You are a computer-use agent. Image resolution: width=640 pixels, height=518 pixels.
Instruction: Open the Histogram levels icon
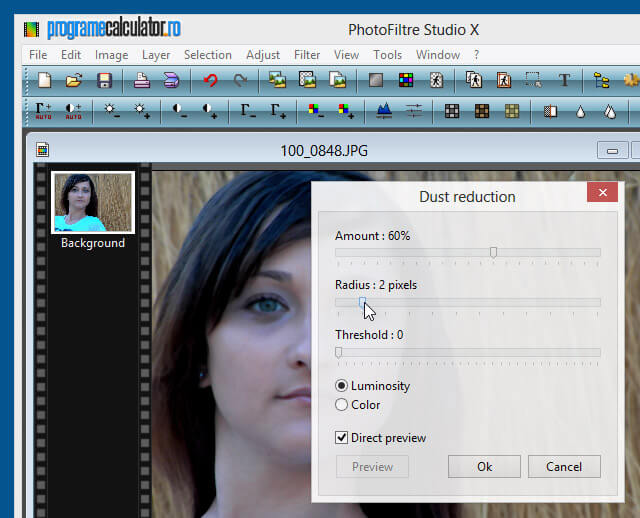point(384,111)
